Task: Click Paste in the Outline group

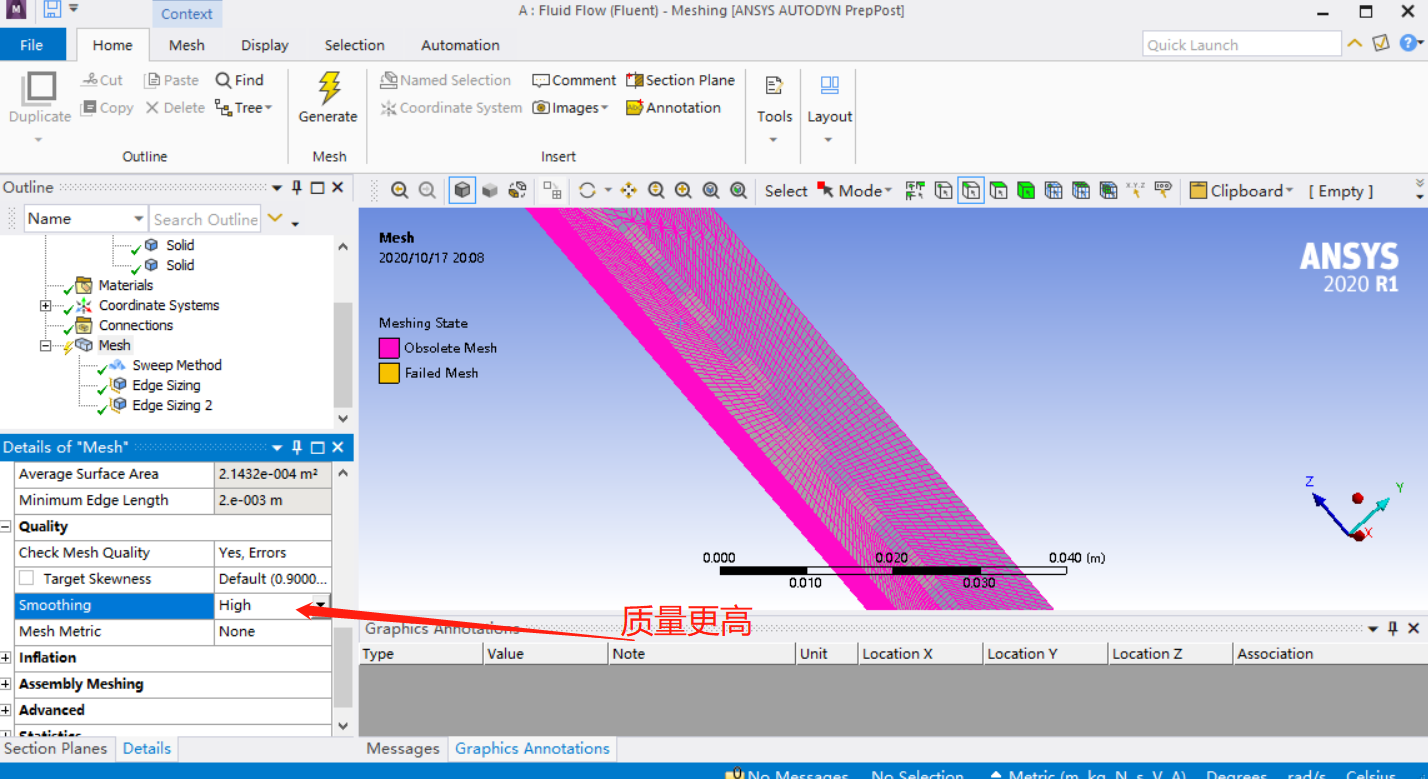Action: 171,80
